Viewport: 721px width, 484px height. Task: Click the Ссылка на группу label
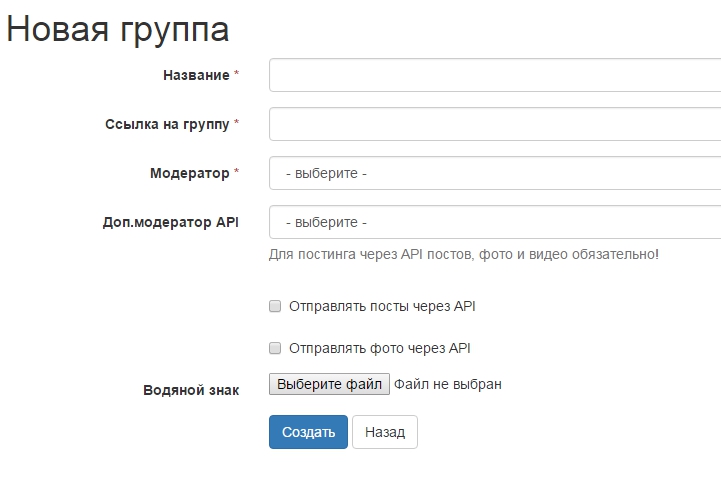pos(167,124)
